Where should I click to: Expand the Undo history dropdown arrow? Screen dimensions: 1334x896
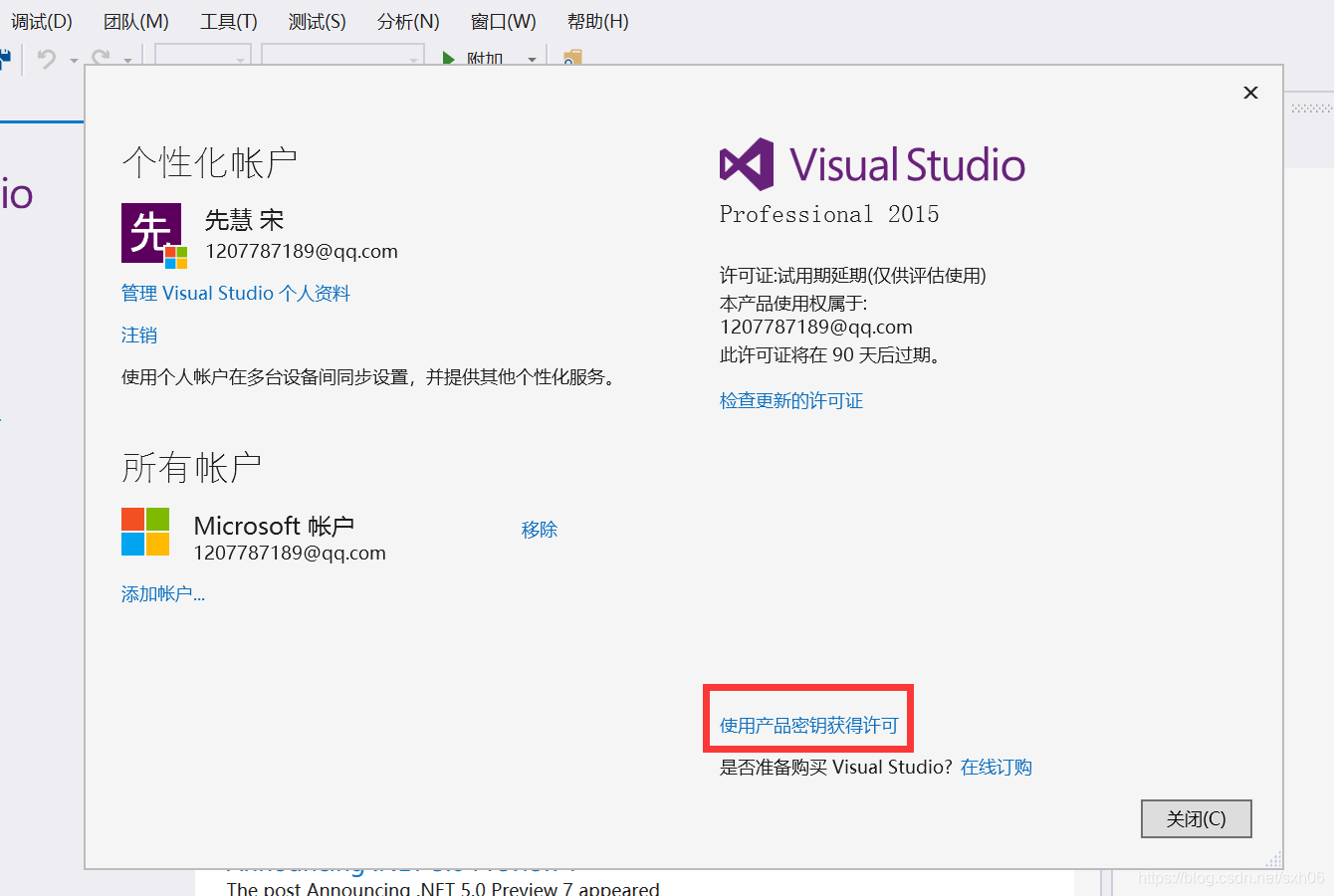click(74, 60)
